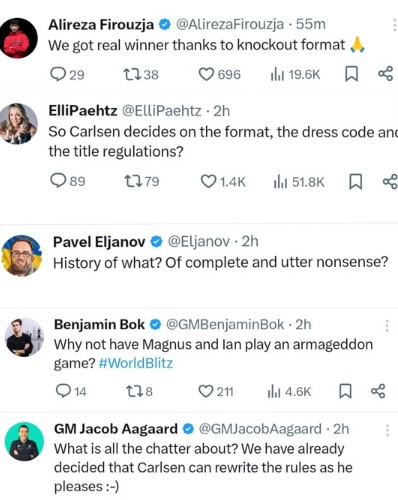The image size is (398, 500).
Task: Bookmark Alireza Firouzja's tweet
Action: click(x=351, y=74)
